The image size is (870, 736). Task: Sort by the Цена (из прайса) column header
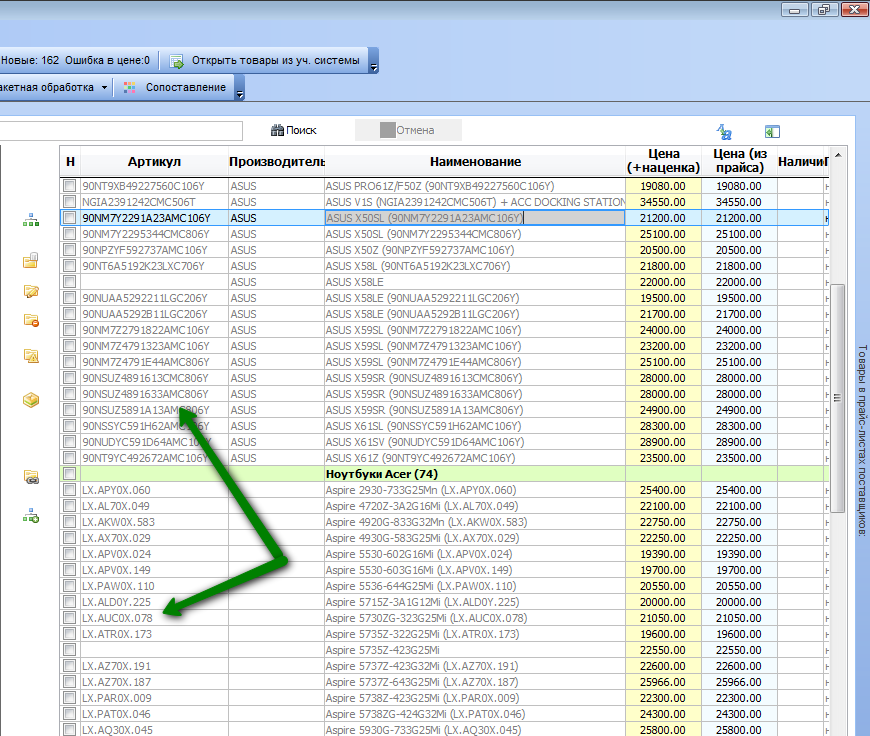740,161
